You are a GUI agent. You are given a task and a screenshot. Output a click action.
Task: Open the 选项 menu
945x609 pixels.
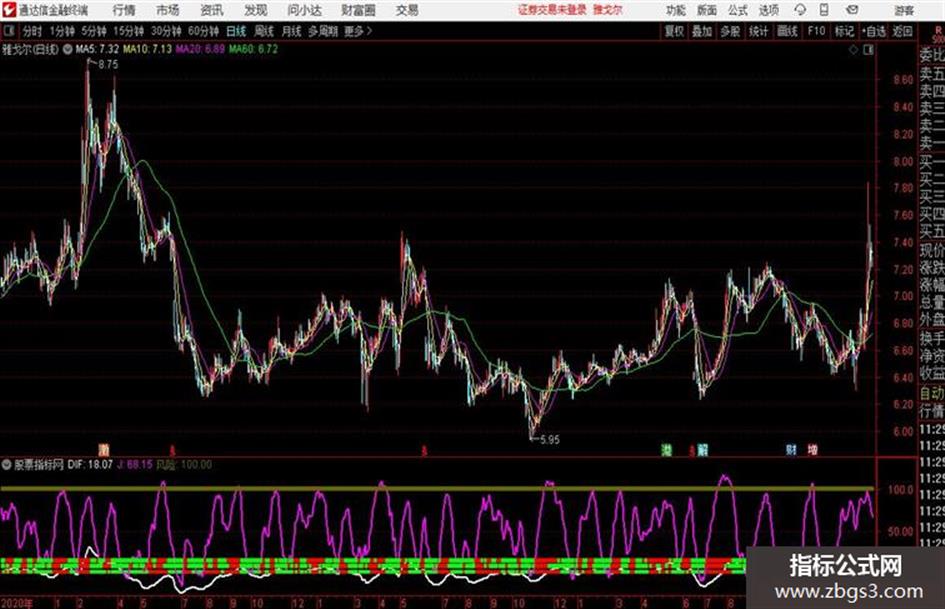pos(768,10)
